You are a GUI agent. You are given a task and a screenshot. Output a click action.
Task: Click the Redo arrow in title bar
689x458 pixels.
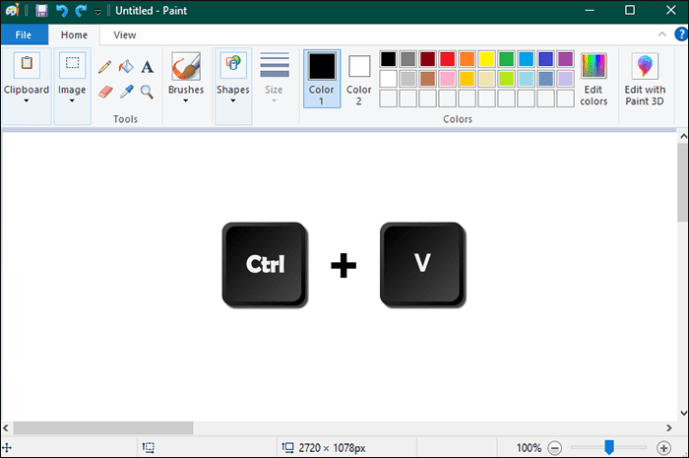click(80, 10)
